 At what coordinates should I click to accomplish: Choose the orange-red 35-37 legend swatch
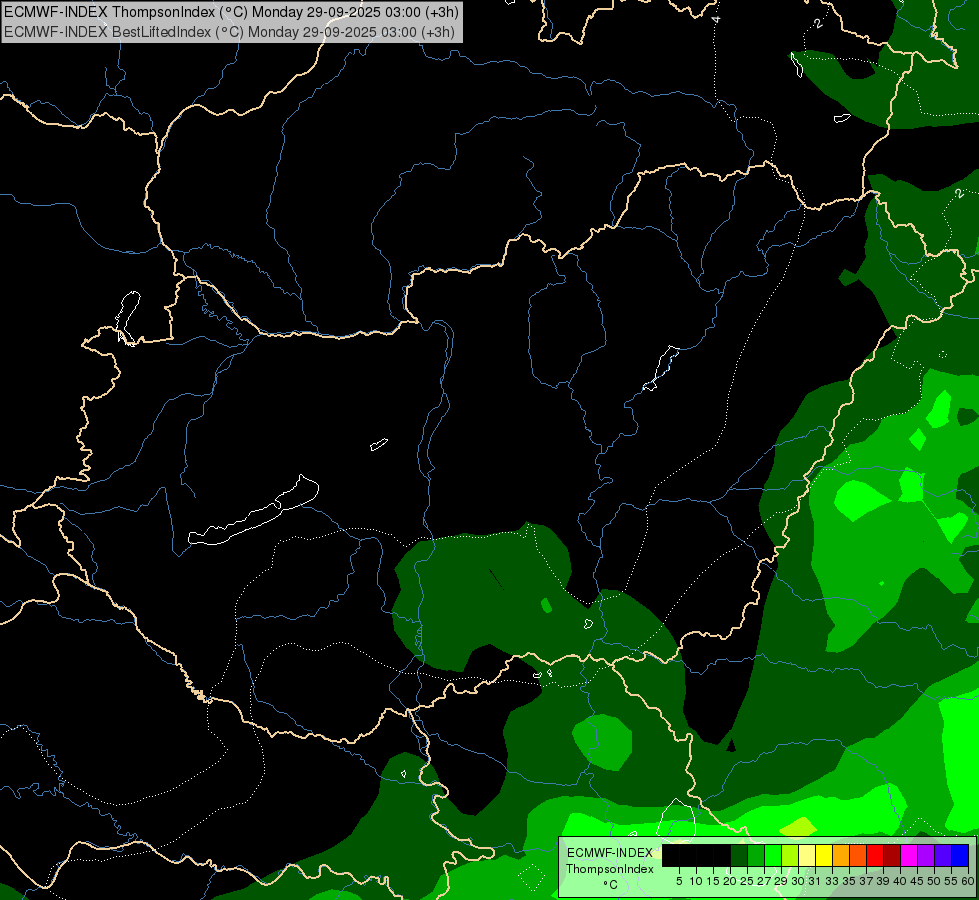(857, 855)
